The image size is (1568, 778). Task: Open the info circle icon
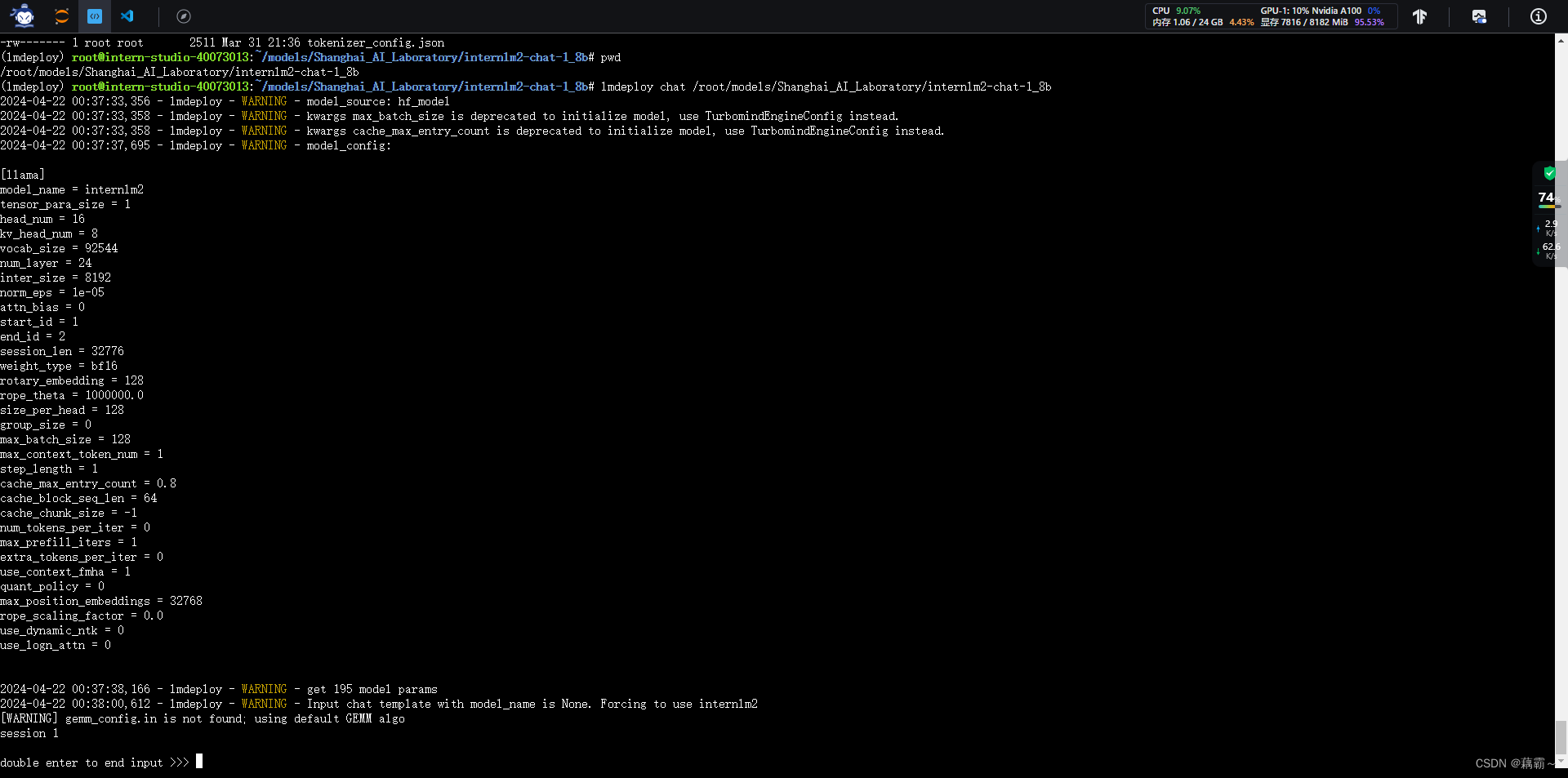(1539, 16)
